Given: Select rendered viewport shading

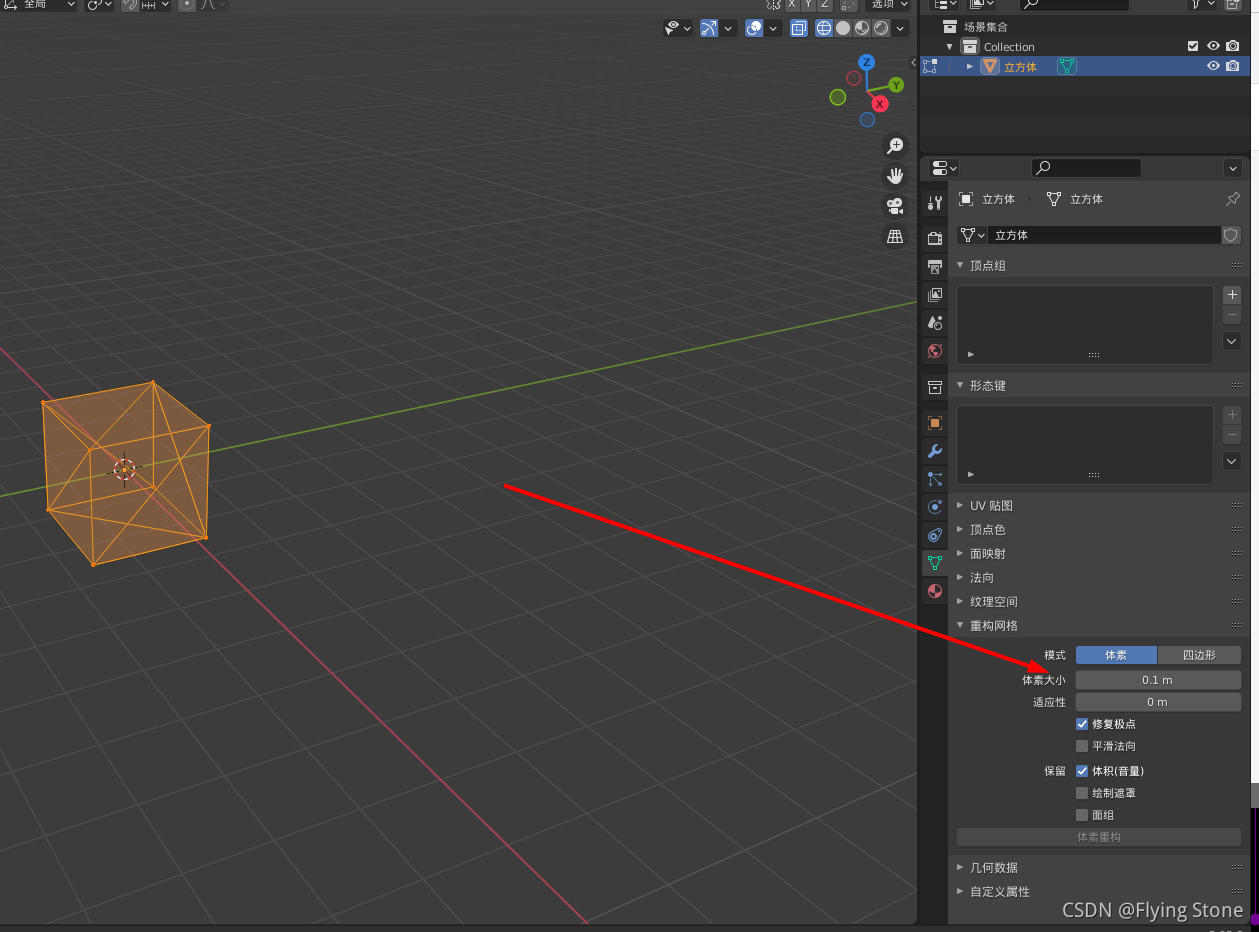Looking at the screenshot, I should click(x=881, y=28).
